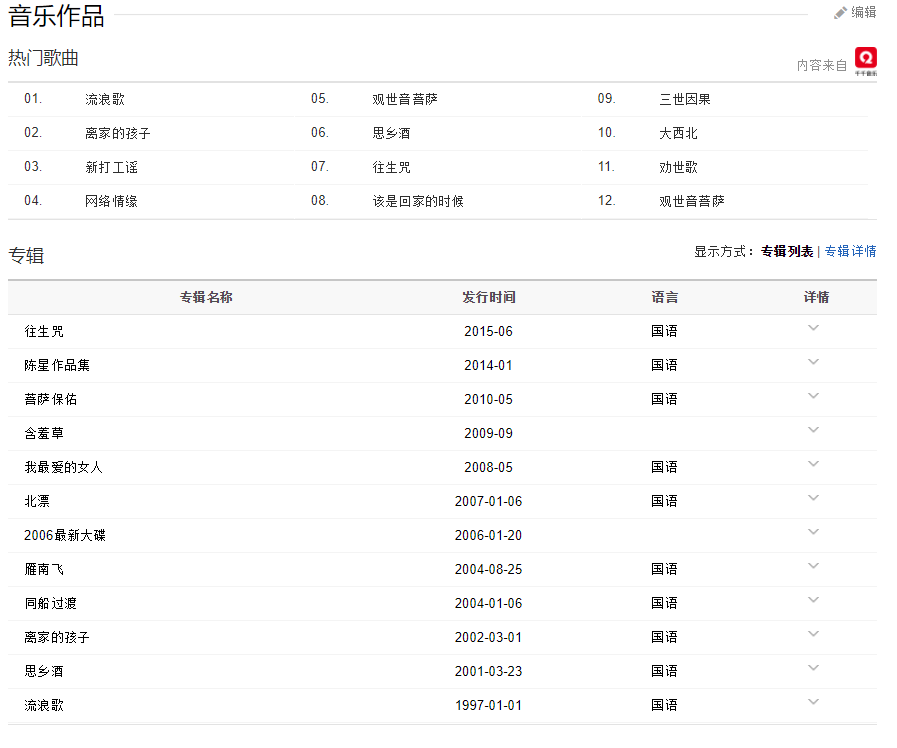The height and width of the screenshot is (748, 897).
Task: Select hot song 三世因果
Action: point(685,99)
